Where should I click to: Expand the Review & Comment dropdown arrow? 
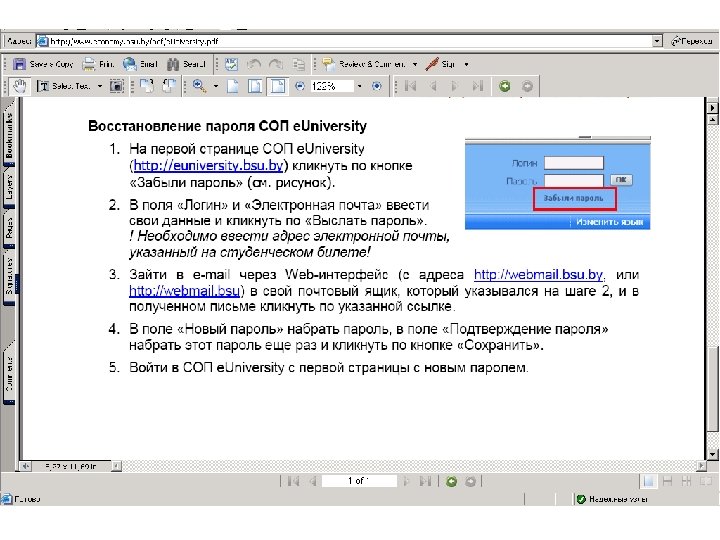[415, 64]
